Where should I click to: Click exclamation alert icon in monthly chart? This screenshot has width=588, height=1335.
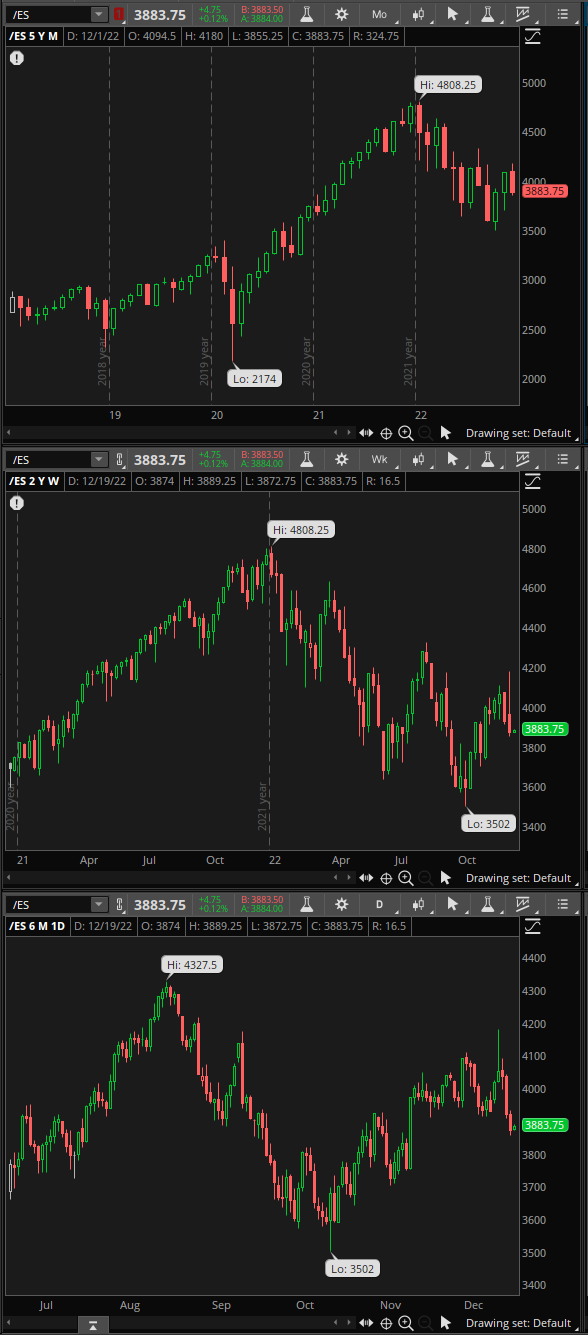click(17, 58)
